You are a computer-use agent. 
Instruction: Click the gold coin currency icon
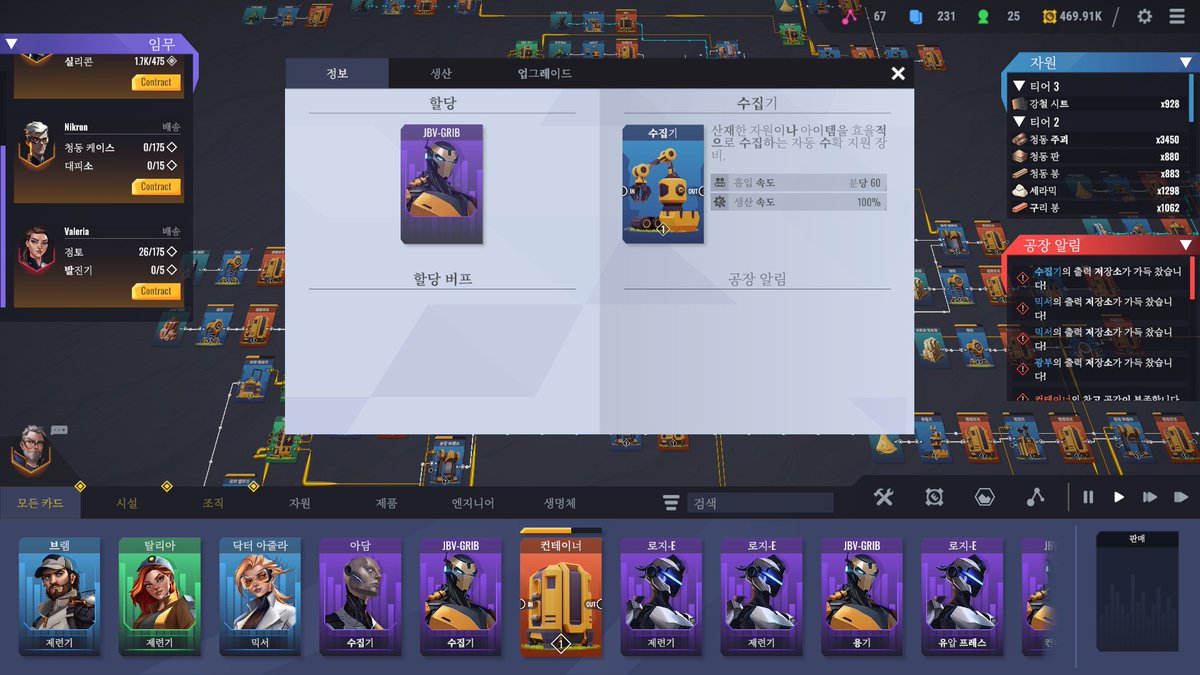point(1049,16)
